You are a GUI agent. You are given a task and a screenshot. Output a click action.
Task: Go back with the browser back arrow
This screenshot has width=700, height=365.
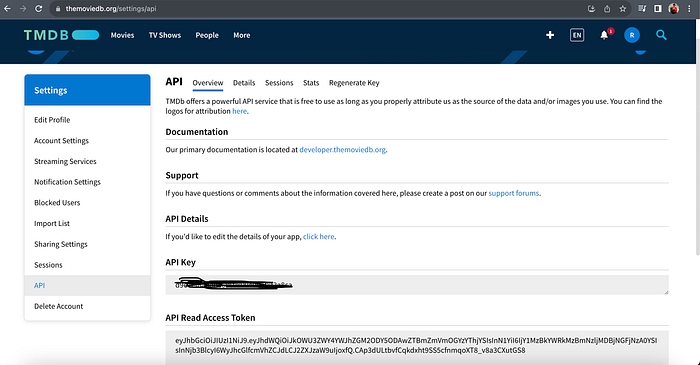(7, 8)
